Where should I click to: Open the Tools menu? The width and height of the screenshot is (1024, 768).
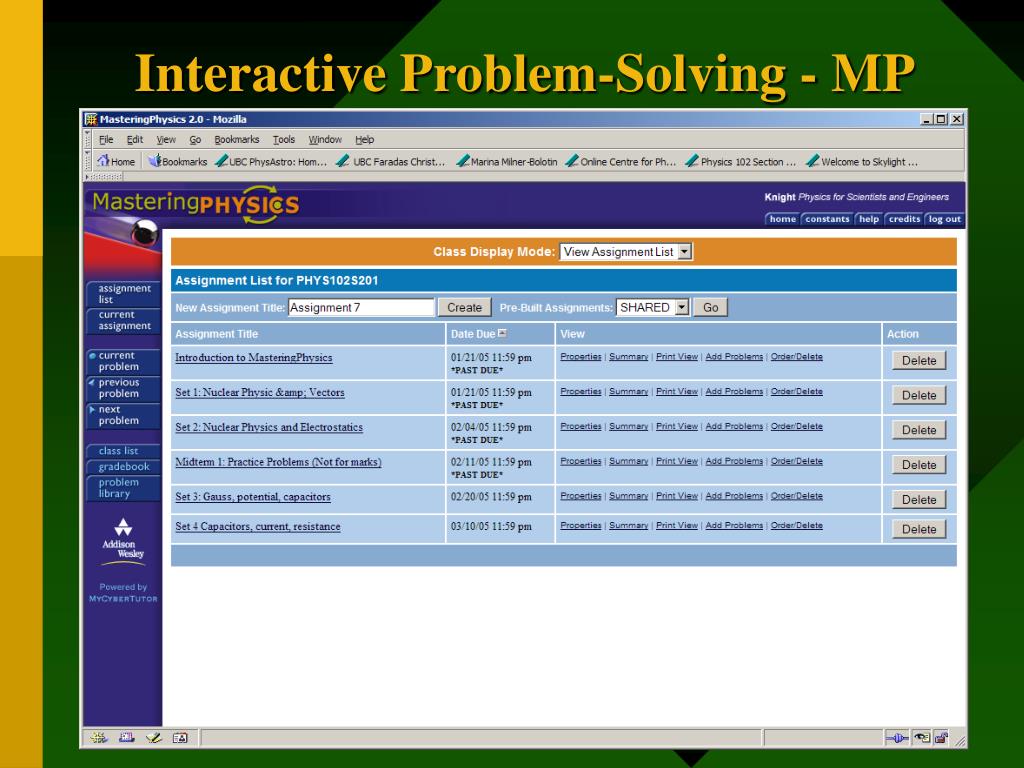point(283,139)
